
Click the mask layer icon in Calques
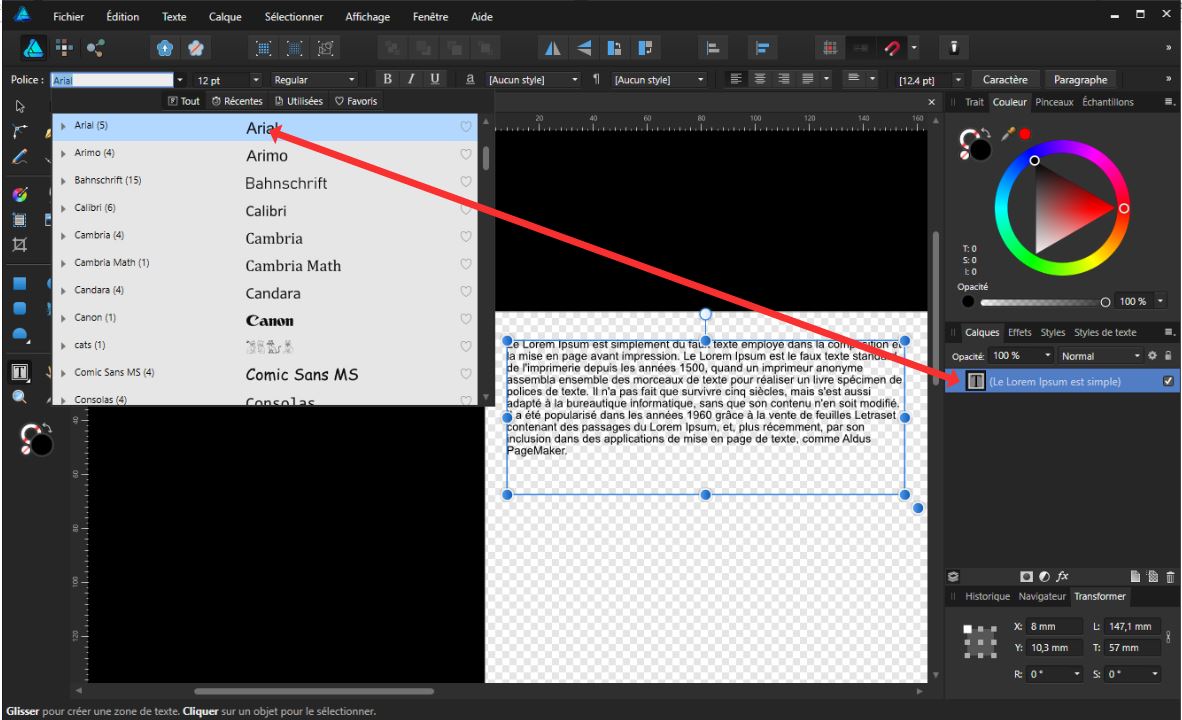pyautogui.click(x=1026, y=577)
